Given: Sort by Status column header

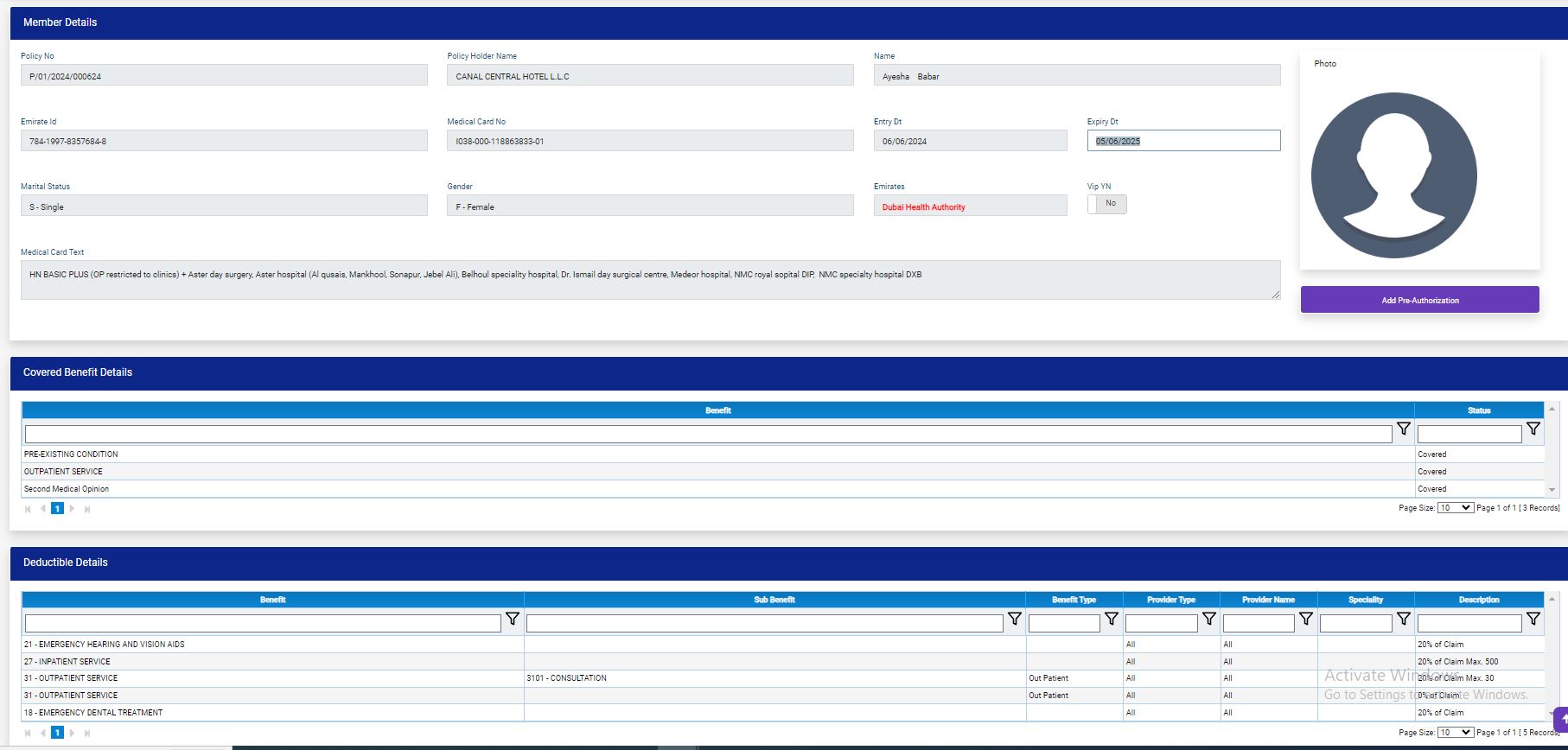Looking at the screenshot, I should (1478, 410).
